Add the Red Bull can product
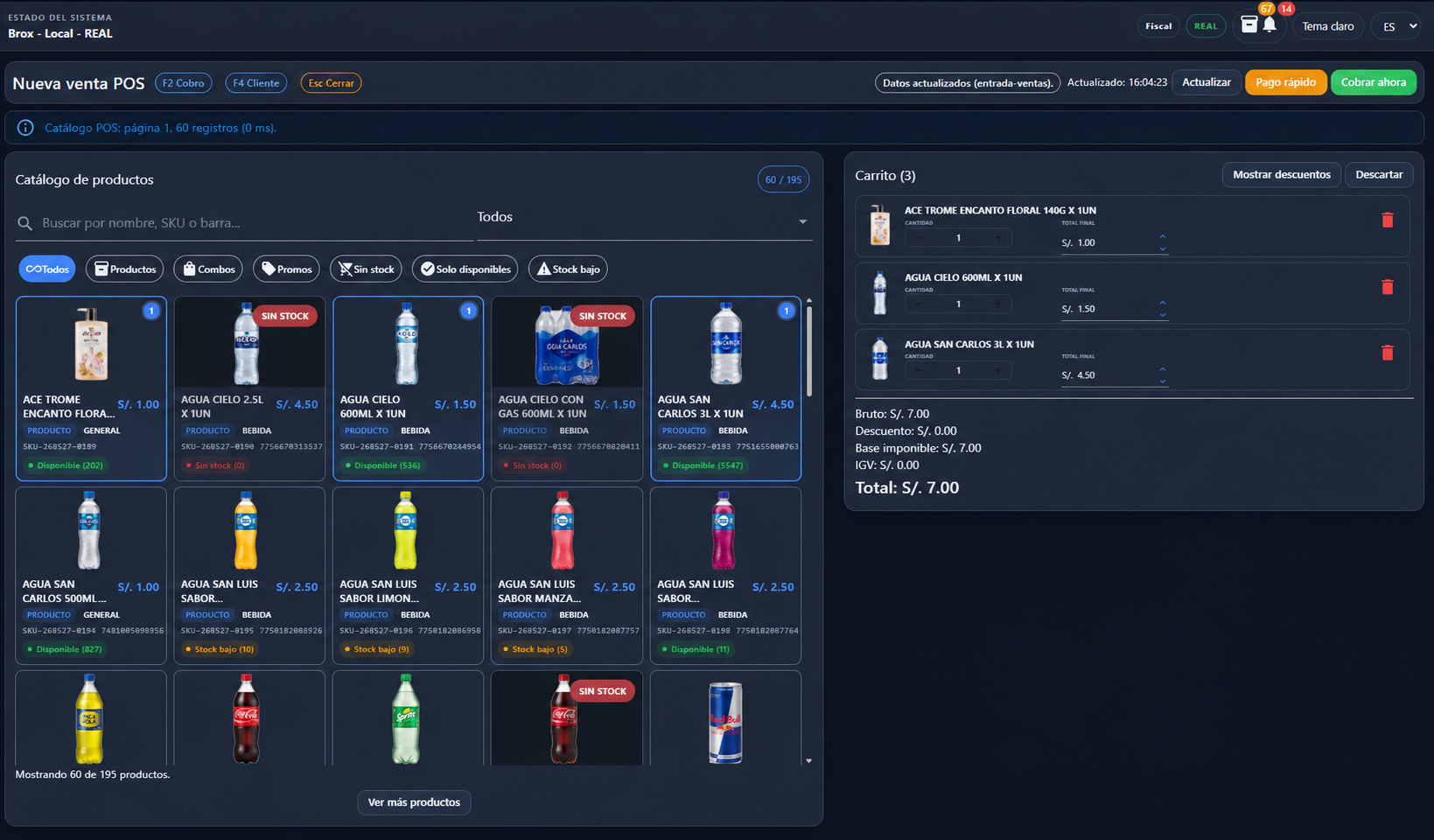Image resolution: width=1434 pixels, height=840 pixels. pyautogui.click(x=726, y=718)
